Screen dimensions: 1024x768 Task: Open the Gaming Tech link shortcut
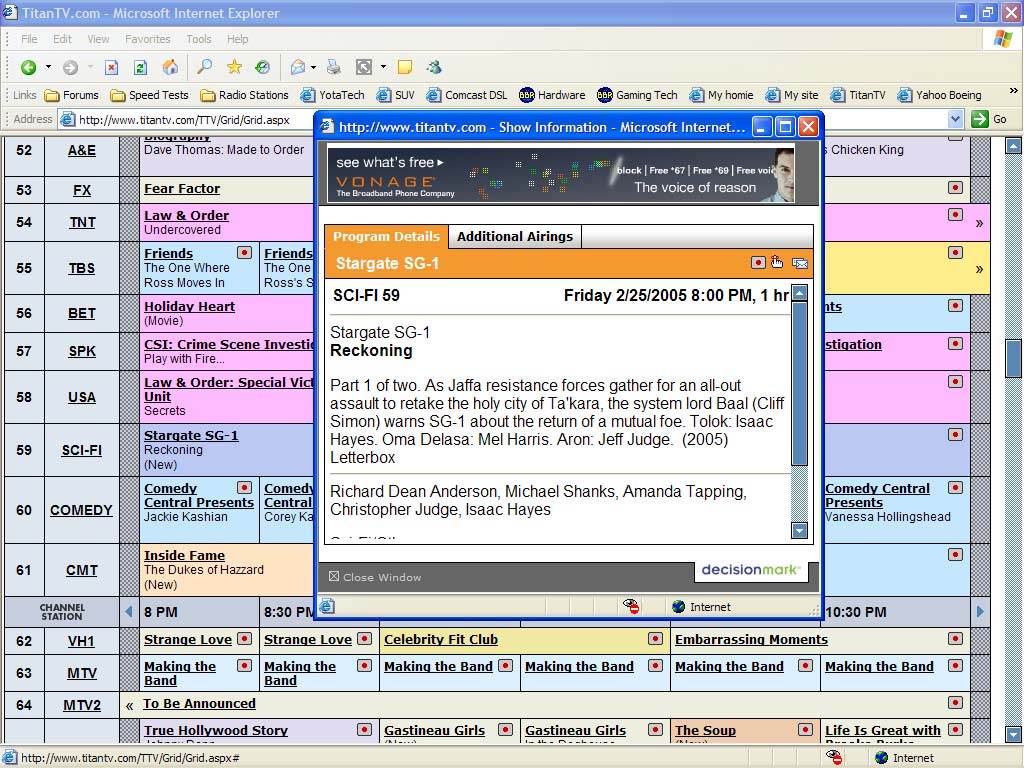coord(637,95)
